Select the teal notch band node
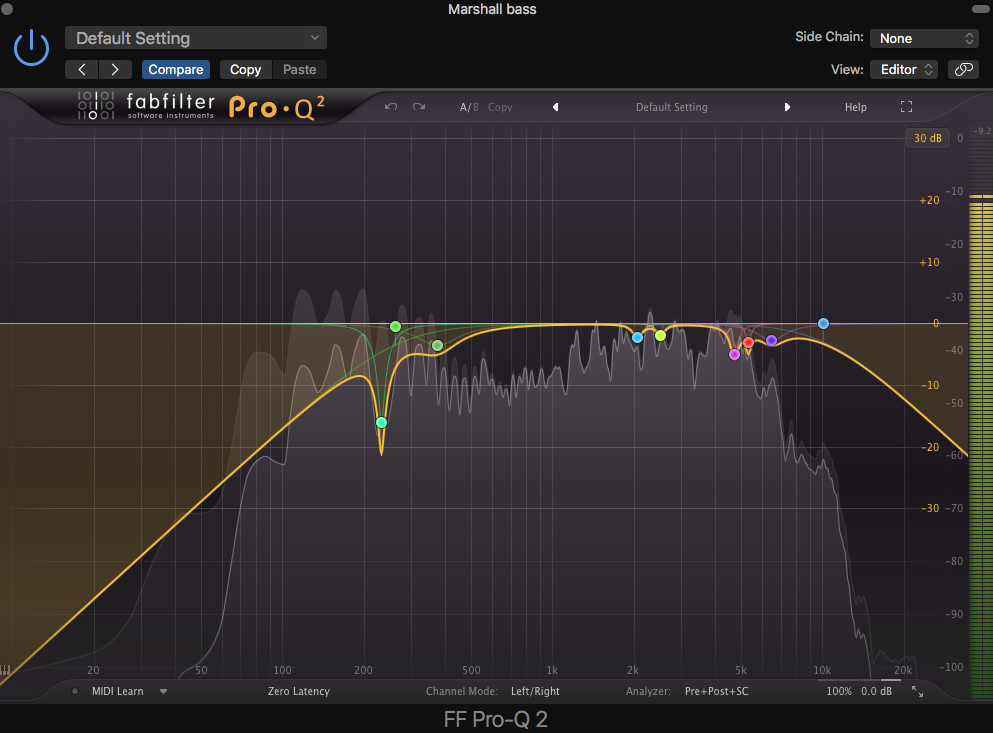Screen dimensions: 993x733 pos(381,422)
